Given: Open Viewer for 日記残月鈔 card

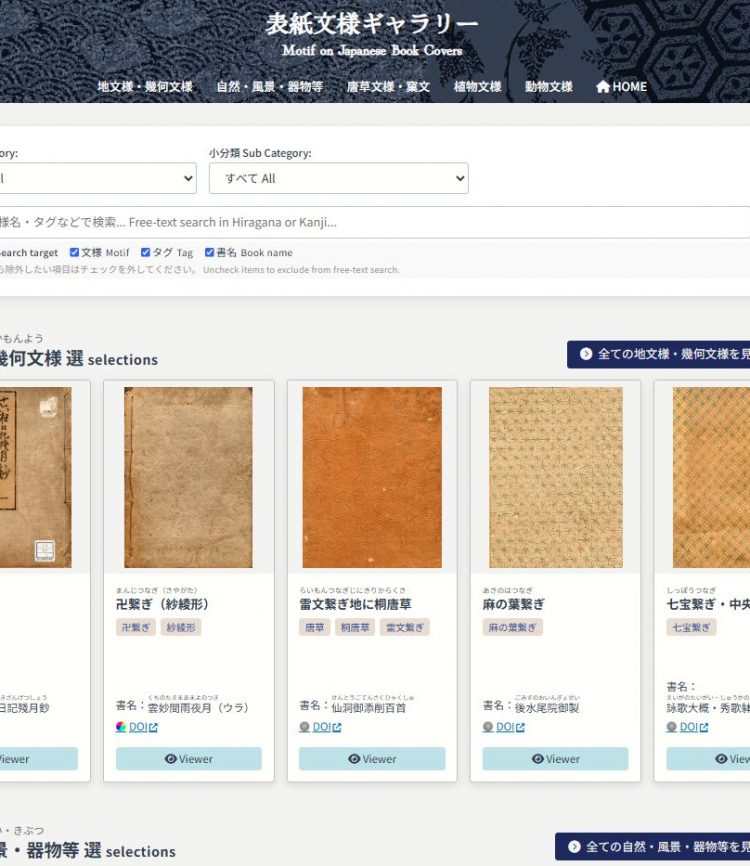Looking at the screenshot, I should tap(39, 759).
